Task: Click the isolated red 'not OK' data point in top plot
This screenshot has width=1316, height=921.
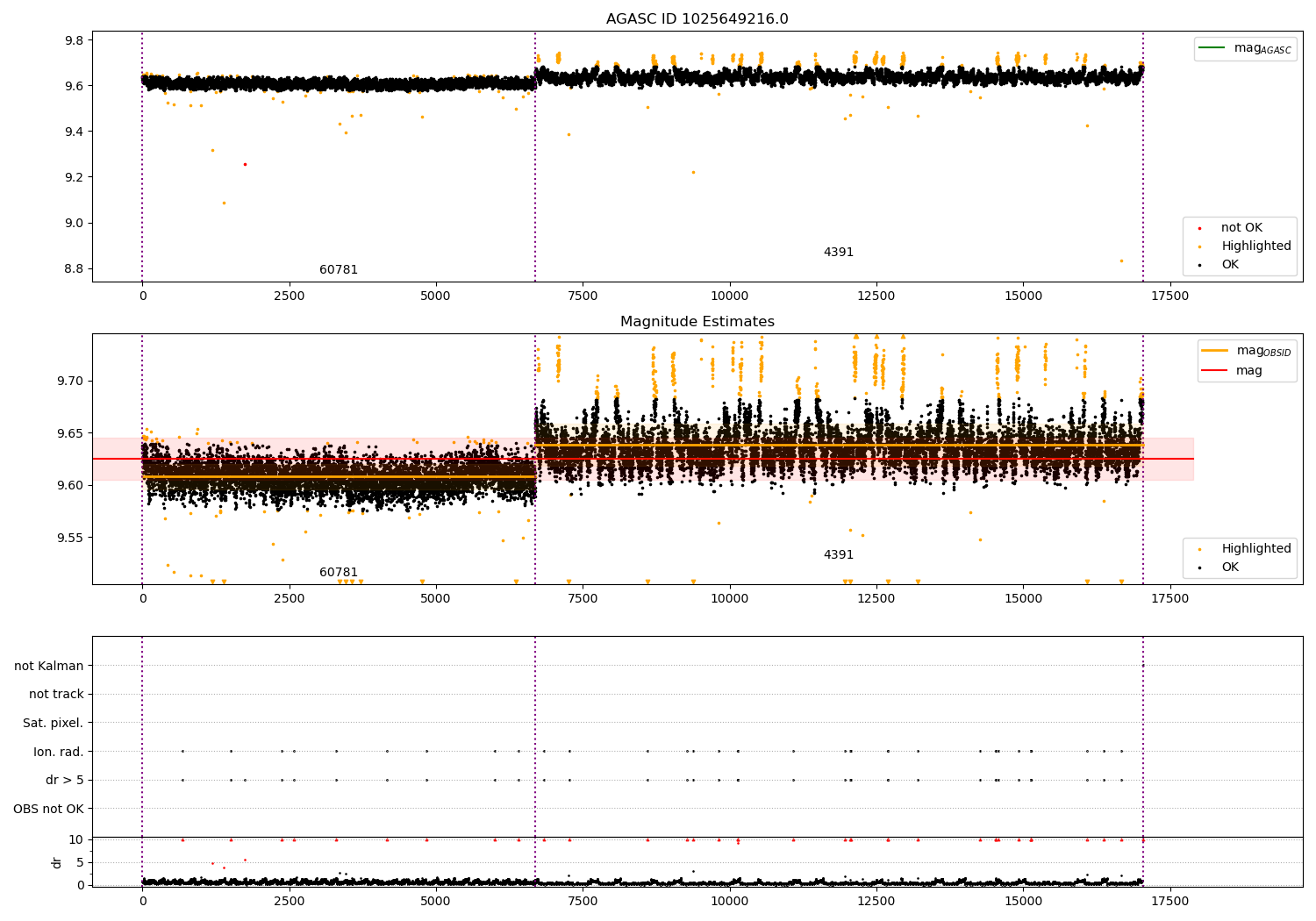Action: tap(245, 164)
